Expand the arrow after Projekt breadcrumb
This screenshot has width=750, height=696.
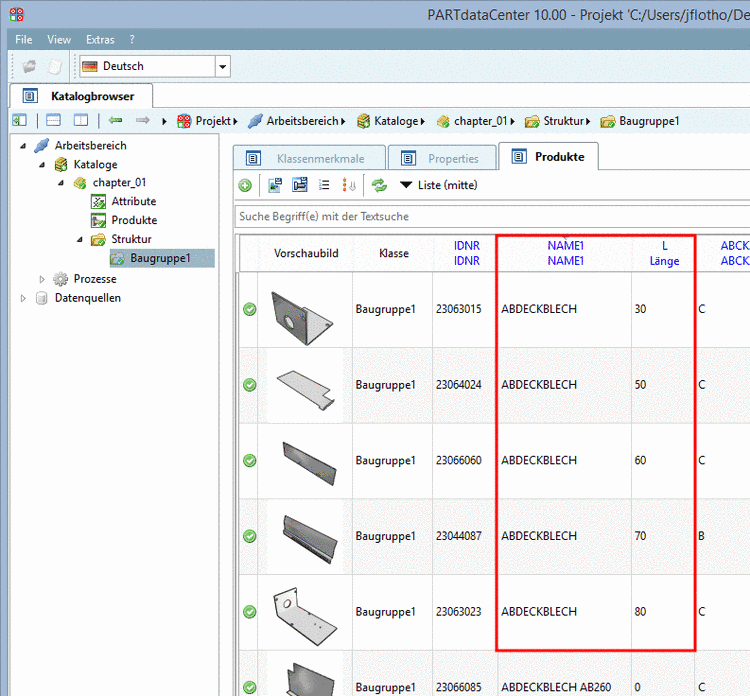(235, 122)
